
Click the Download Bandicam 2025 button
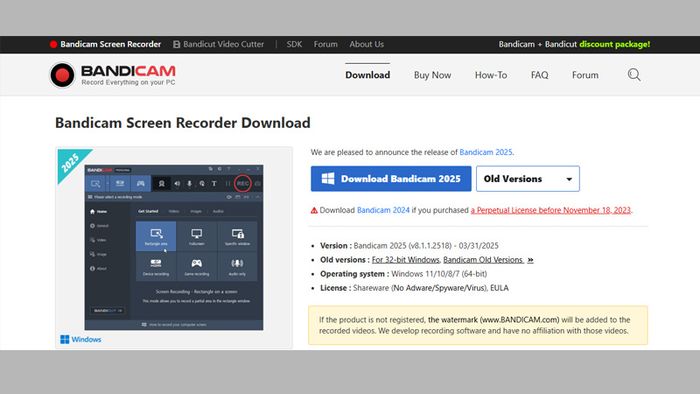(391, 178)
